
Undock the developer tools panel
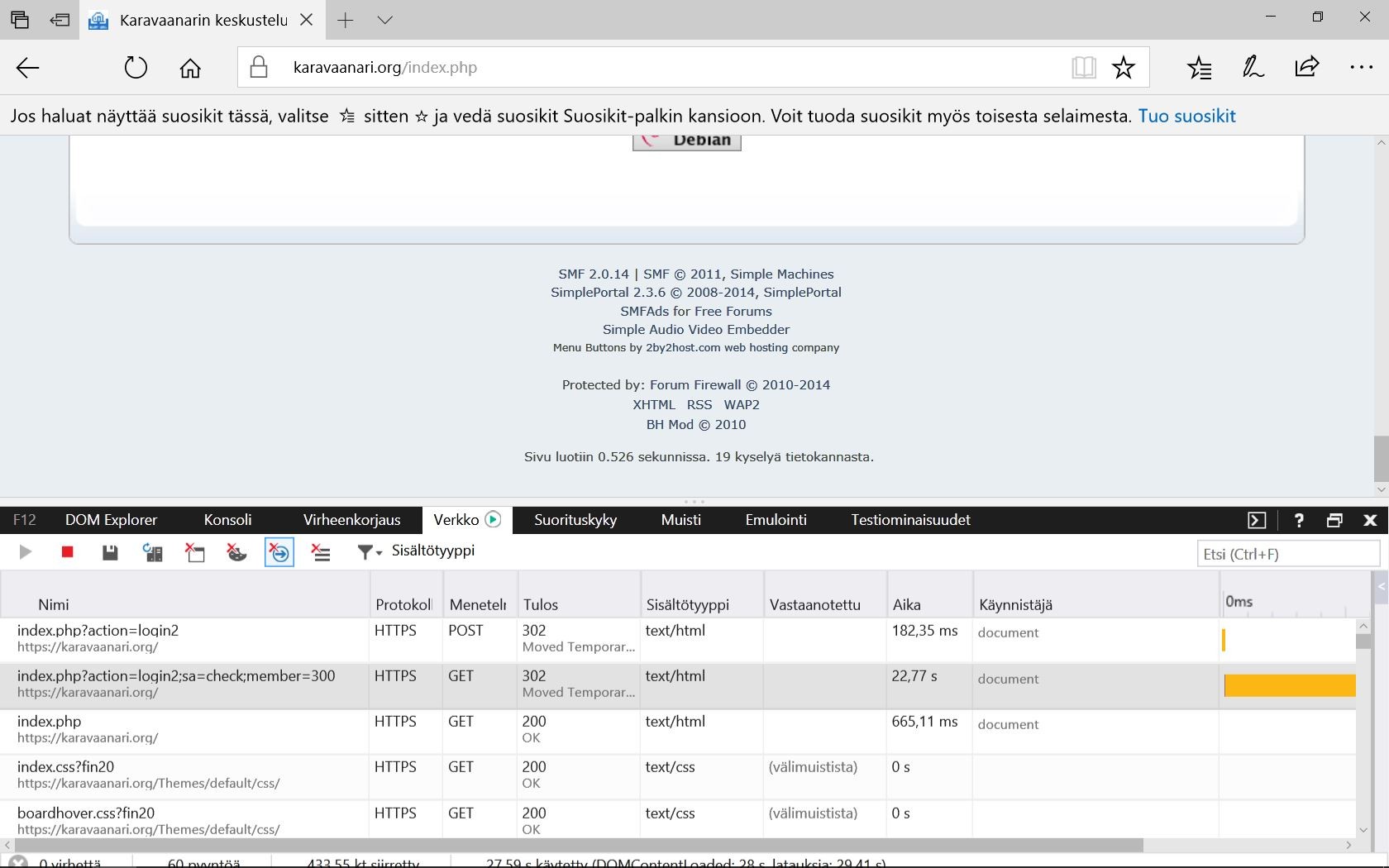pos(1334,520)
